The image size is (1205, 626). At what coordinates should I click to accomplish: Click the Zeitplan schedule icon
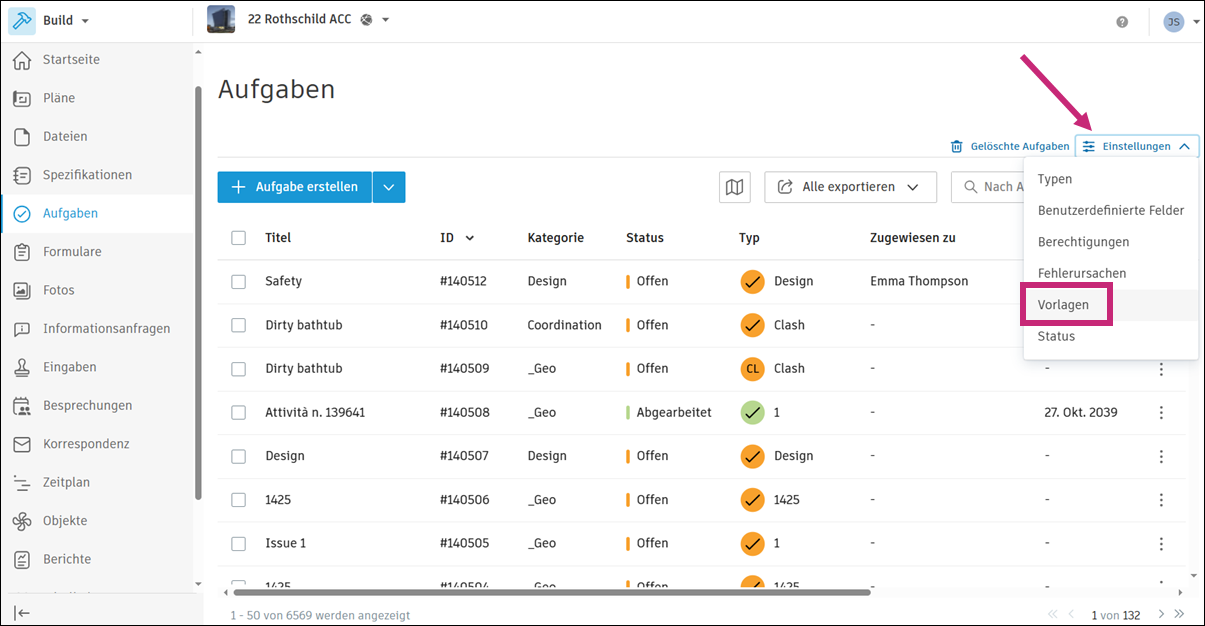tap(22, 483)
